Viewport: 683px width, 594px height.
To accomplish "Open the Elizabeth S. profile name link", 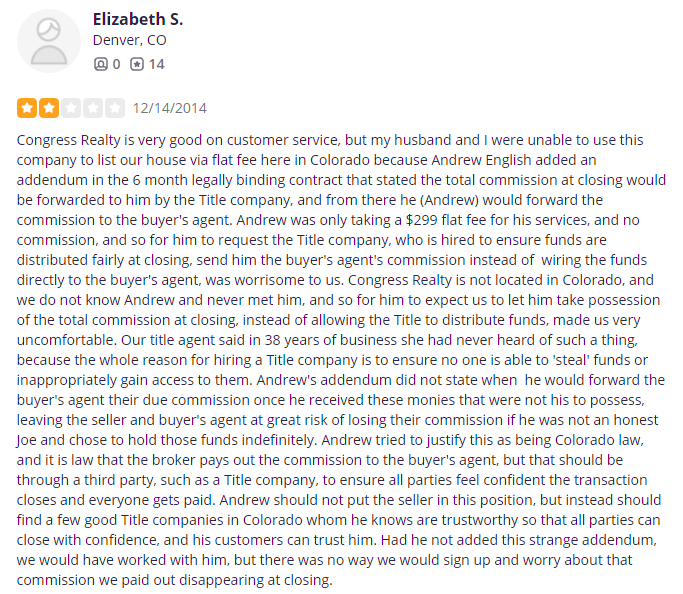I will click(x=138, y=19).
